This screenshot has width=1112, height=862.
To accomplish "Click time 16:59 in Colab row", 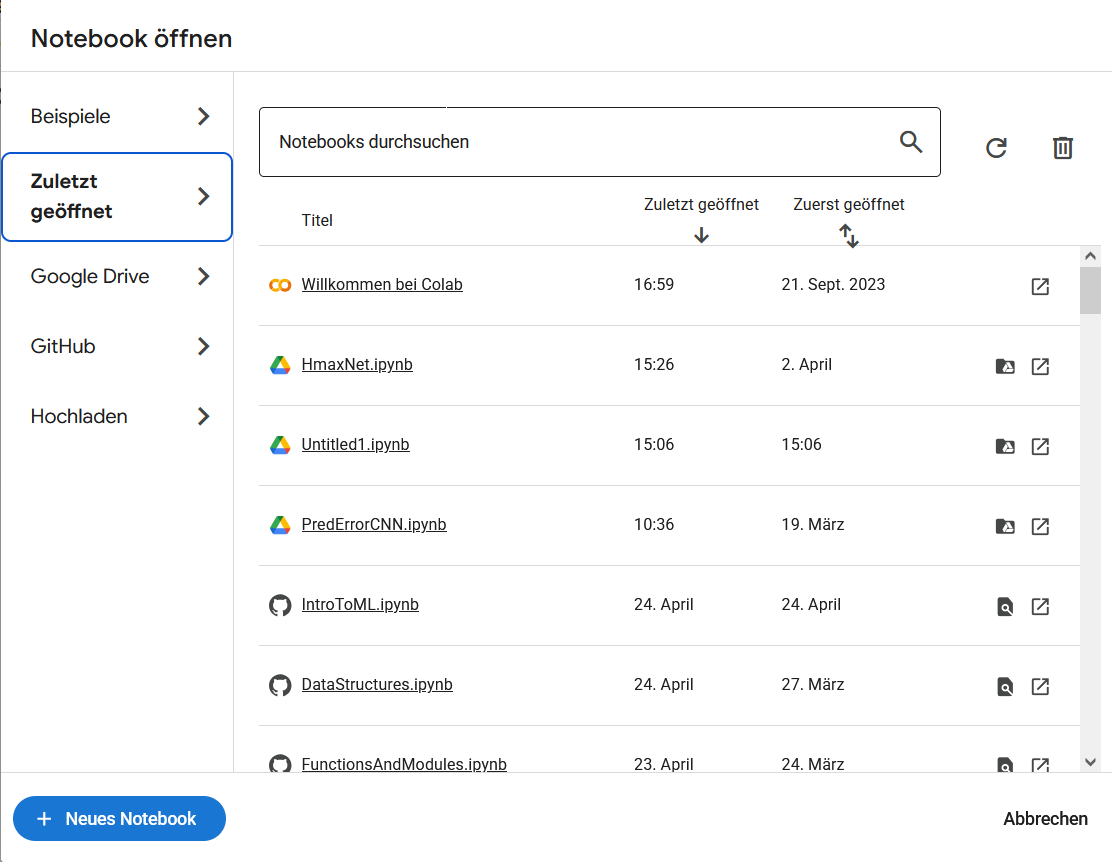I will [654, 284].
